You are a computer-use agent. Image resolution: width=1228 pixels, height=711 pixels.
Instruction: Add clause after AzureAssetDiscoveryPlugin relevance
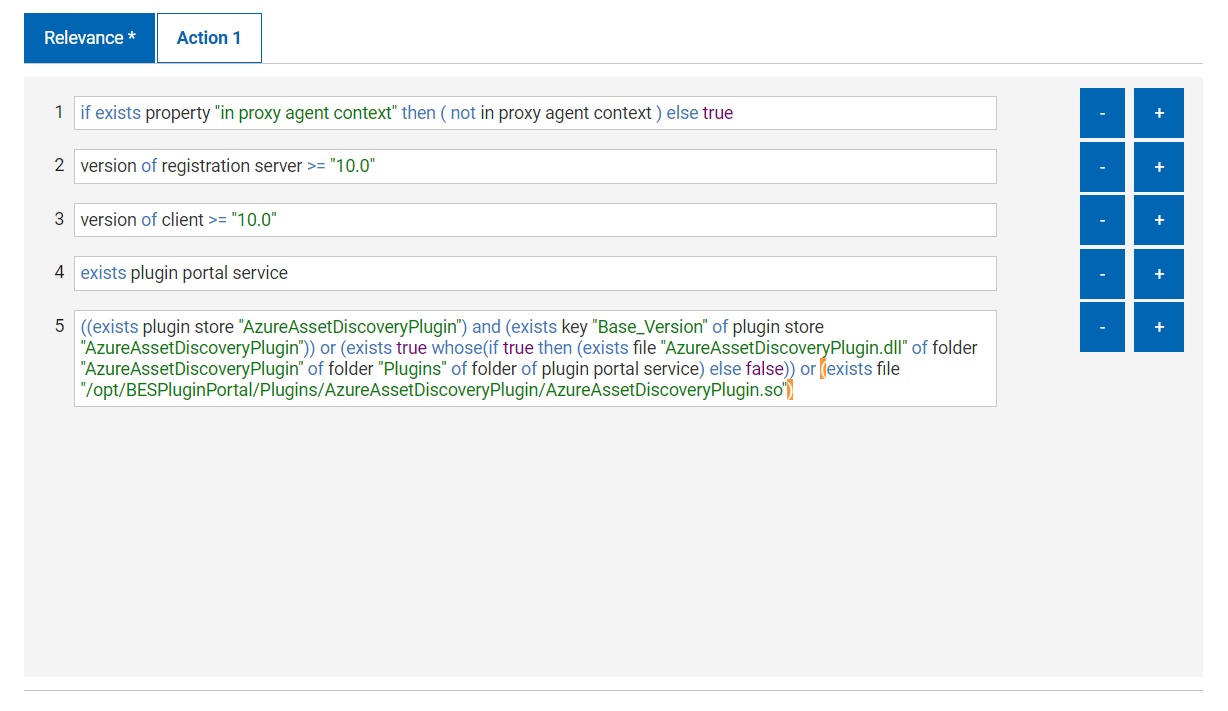point(1158,327)
